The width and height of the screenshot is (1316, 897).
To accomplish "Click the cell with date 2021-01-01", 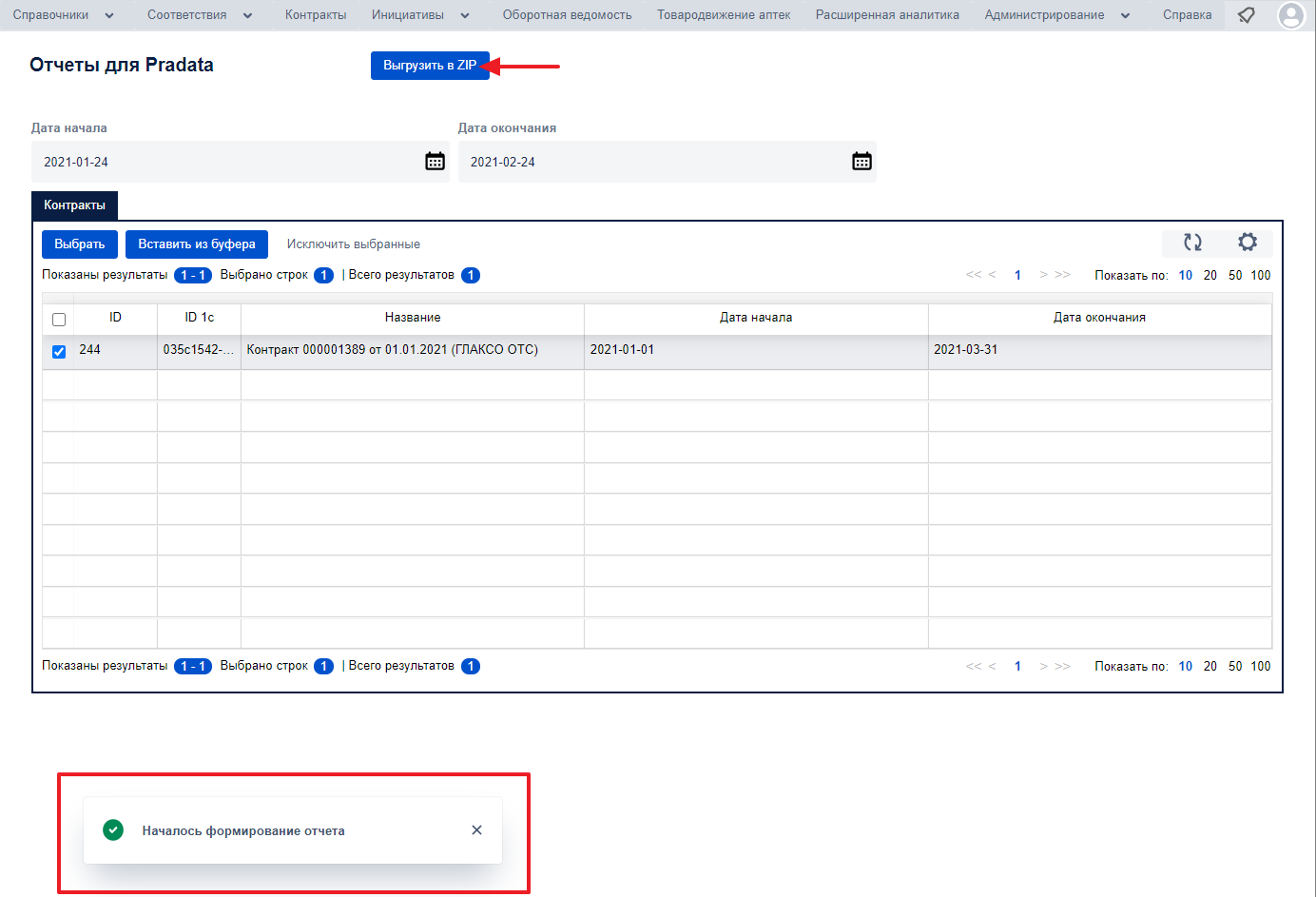I will pyautogui.click(x=756, y=350).
